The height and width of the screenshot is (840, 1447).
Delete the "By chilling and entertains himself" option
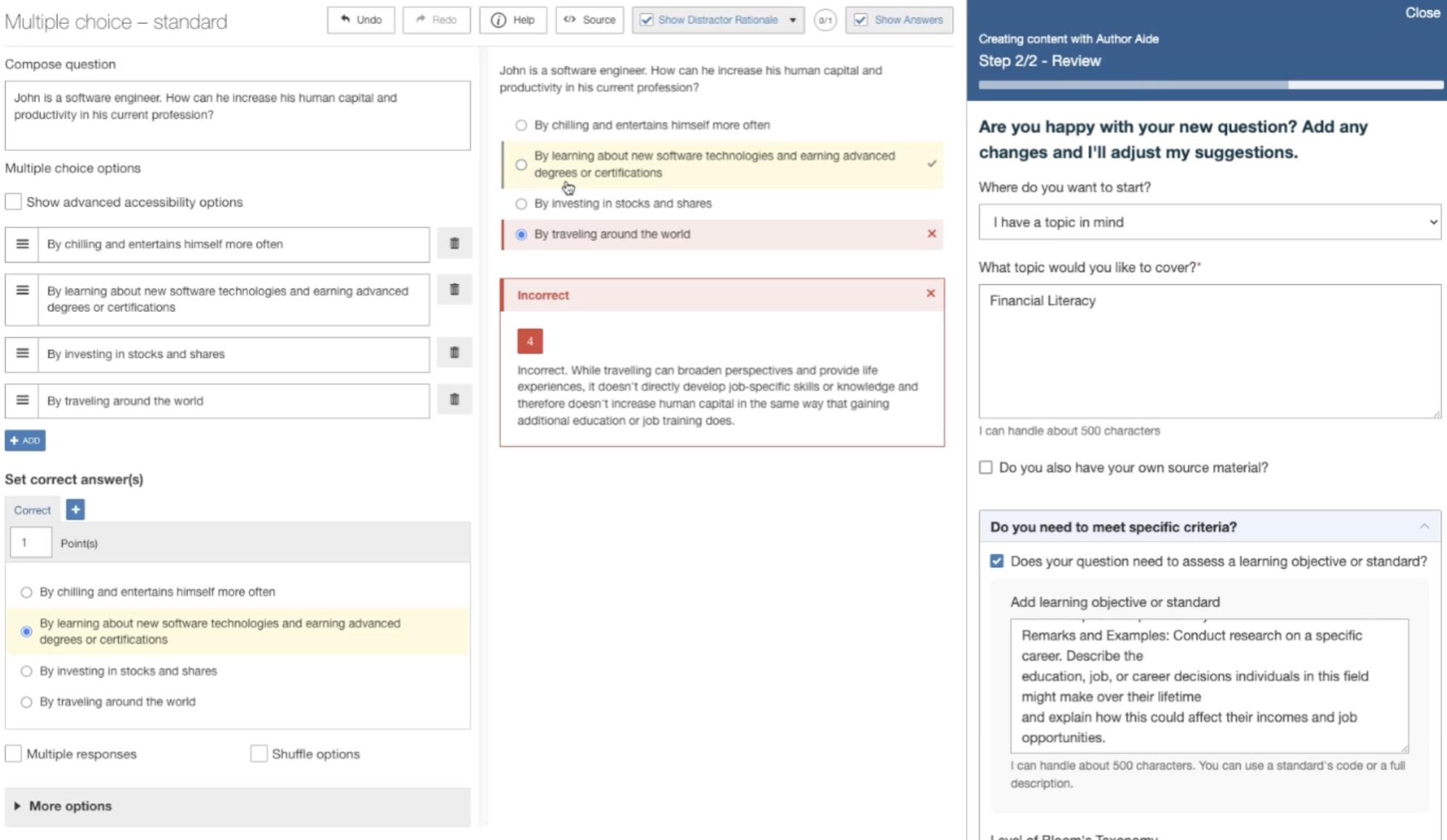(x=454, y=244)
